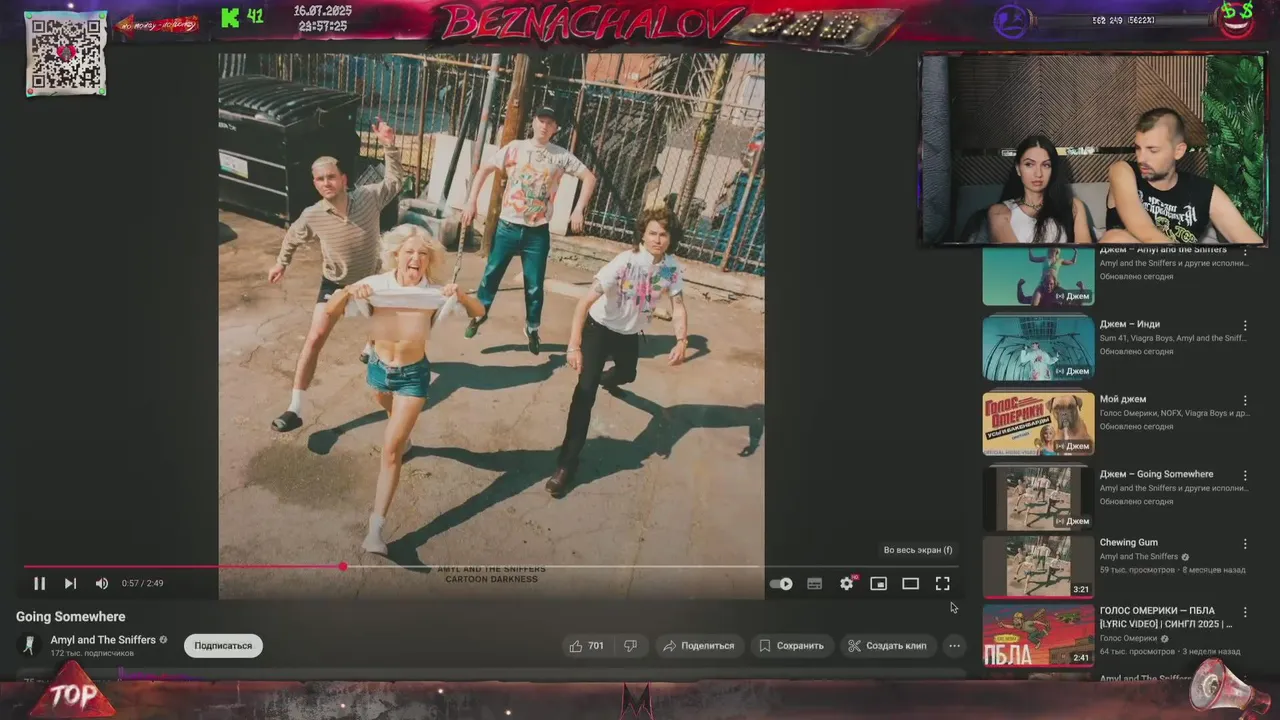Viewport: 1280px width, 720px height.
Task: Click the 172 тыс. подписчиков text
Action: (x=92, y=654)
